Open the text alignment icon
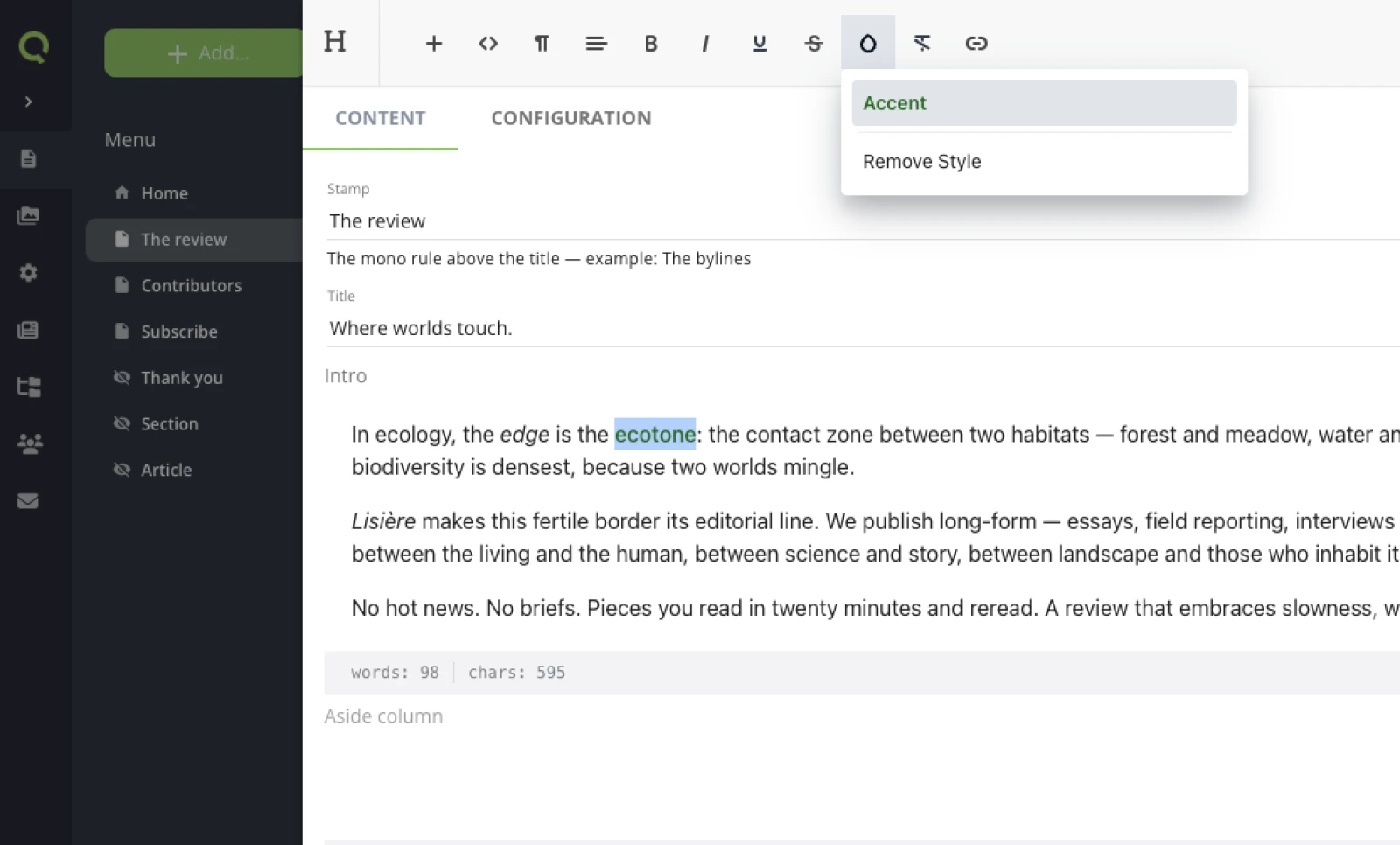The width and height of the screenshot is (1400, 845). [597, 43]
